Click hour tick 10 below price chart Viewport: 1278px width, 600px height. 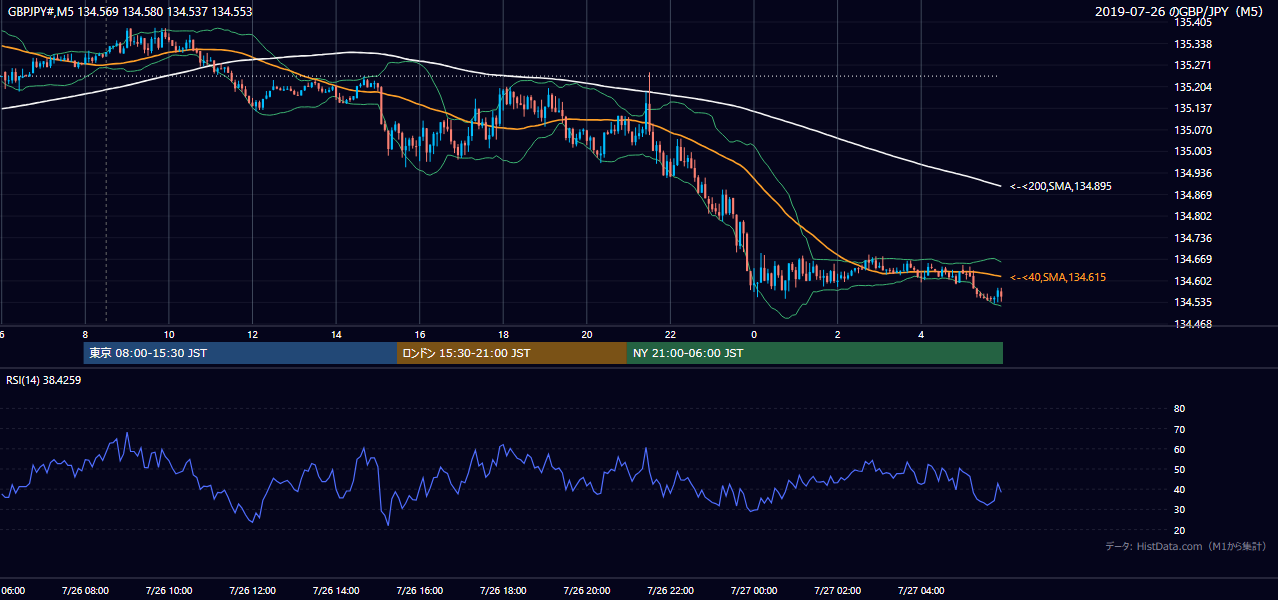click(x=168, y=335)
